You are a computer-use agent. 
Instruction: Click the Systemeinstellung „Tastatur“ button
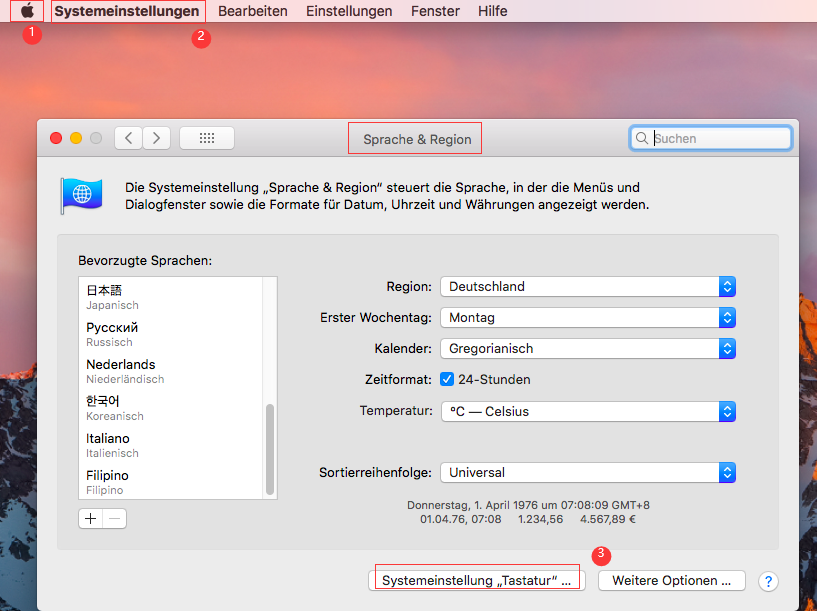[477, 580]
